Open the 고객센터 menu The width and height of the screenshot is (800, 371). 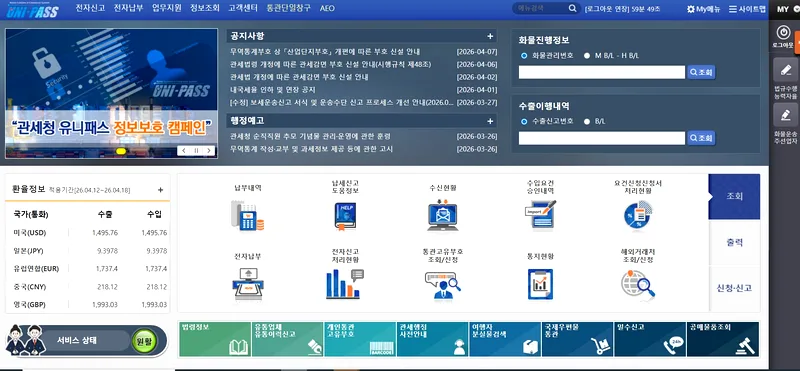tap(243, 8)
